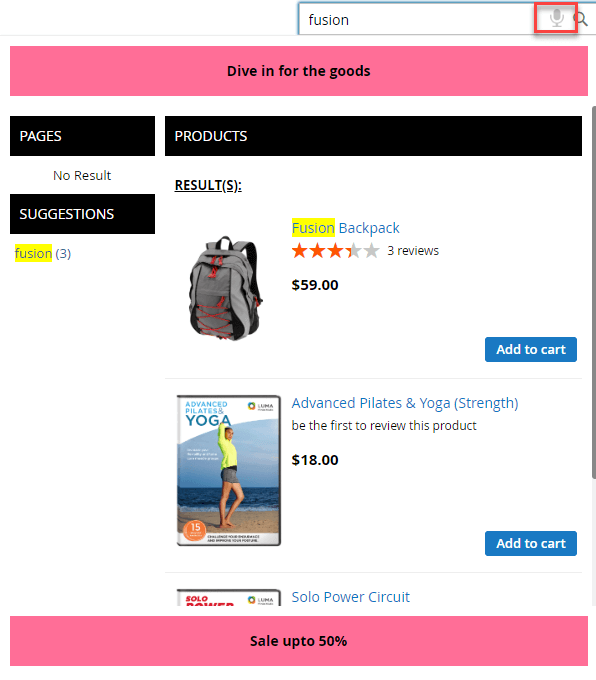Screen dimensions: 596x680
Task: Open the Solo Power Circuit product link
Action: click(x=350, y=597)
